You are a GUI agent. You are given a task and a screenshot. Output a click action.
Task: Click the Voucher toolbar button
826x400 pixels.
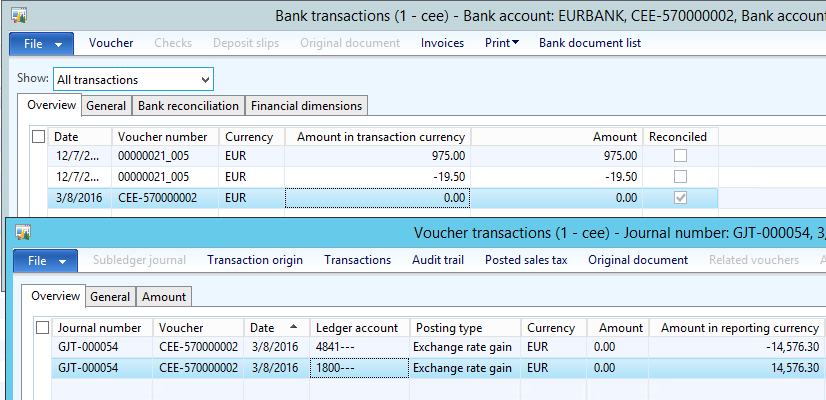tap(111, 43)
